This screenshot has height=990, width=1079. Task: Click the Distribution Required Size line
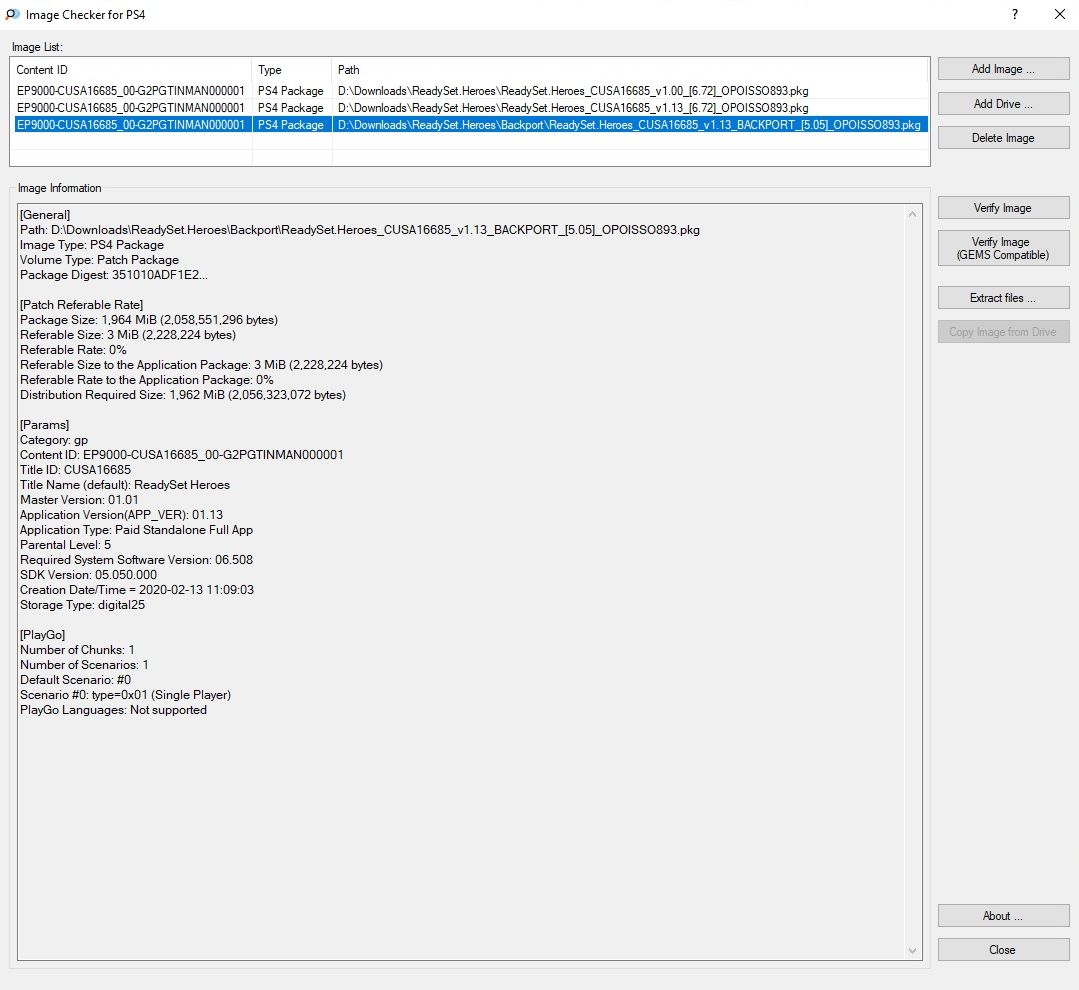[x=183, y=395]
